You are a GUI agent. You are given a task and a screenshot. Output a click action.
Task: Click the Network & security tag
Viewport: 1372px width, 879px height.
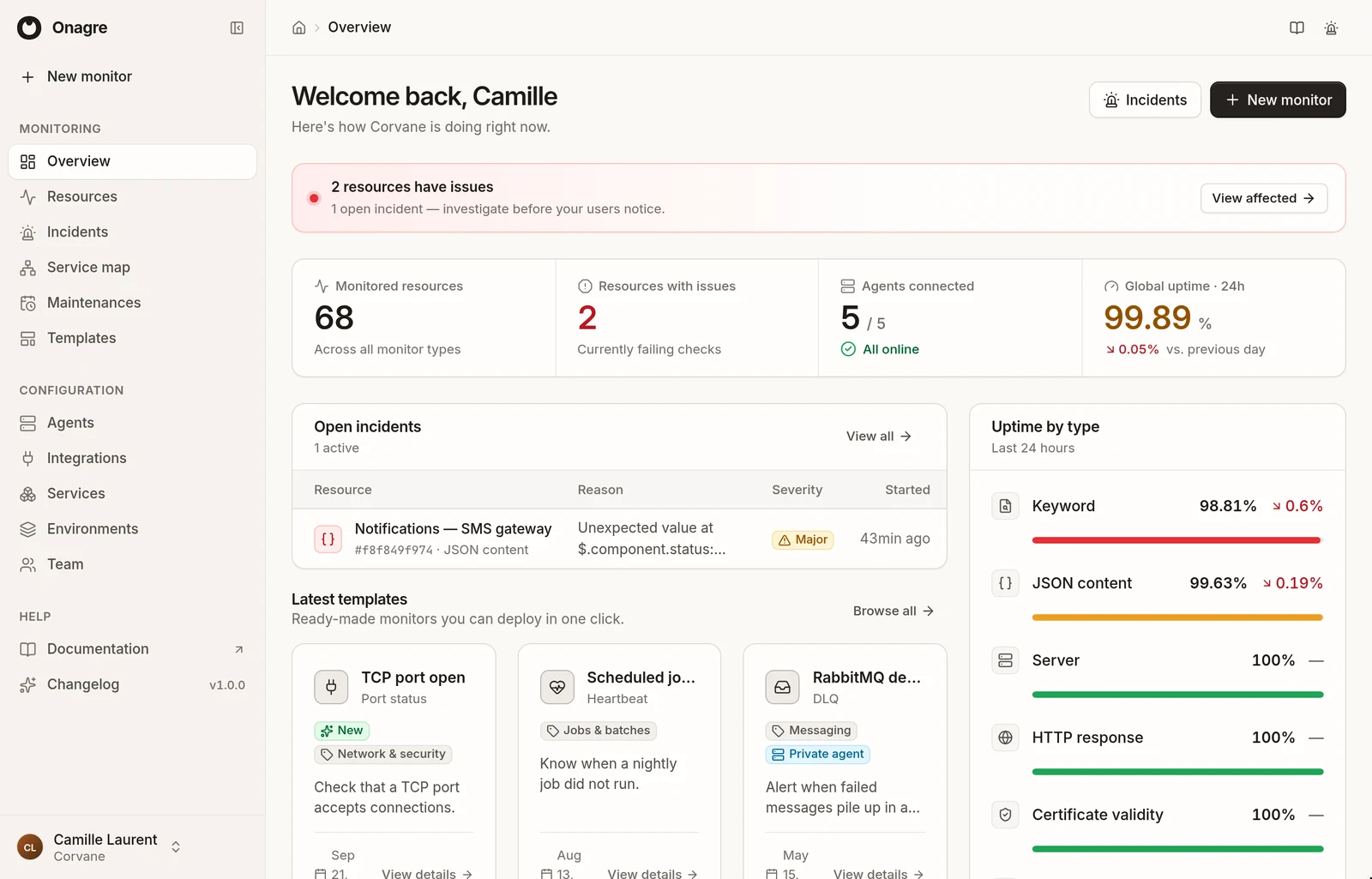click(x=383, y=755)
